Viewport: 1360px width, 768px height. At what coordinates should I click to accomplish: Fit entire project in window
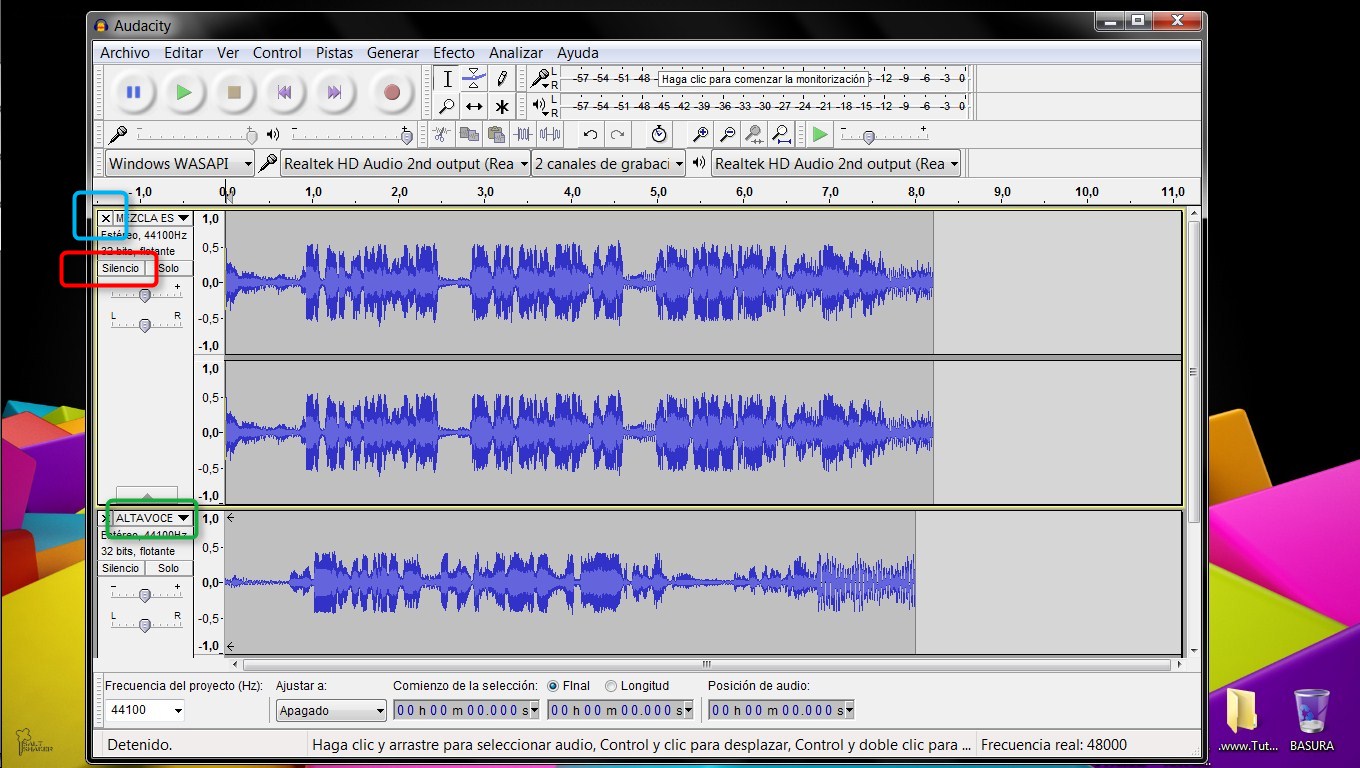tap(782, 134)
